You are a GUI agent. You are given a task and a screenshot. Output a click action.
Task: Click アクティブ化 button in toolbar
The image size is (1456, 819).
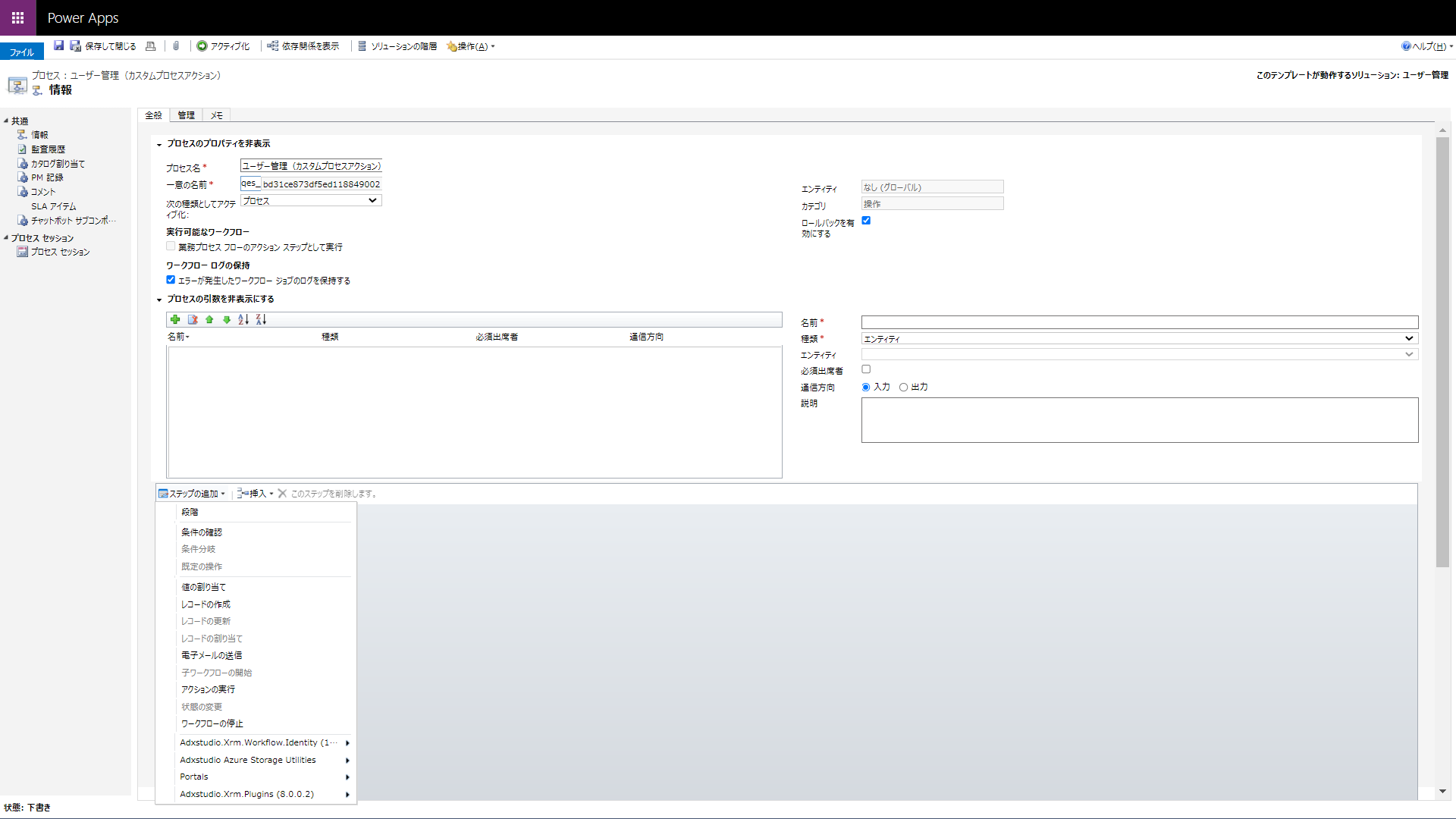(x=223, y=46)
